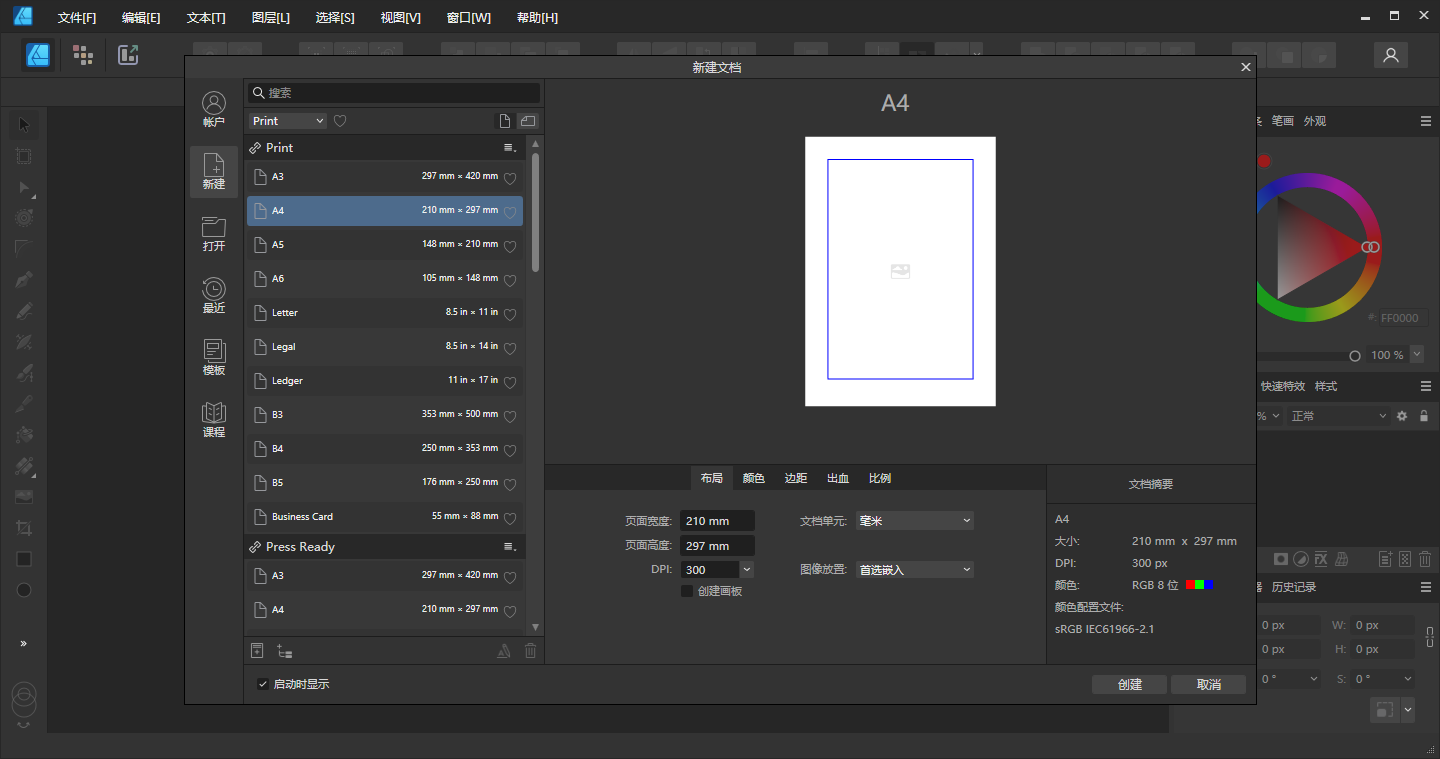Open Press Ready category options menu icon
This screenshot has height=759, width=1440.
[x=510, y=547]
